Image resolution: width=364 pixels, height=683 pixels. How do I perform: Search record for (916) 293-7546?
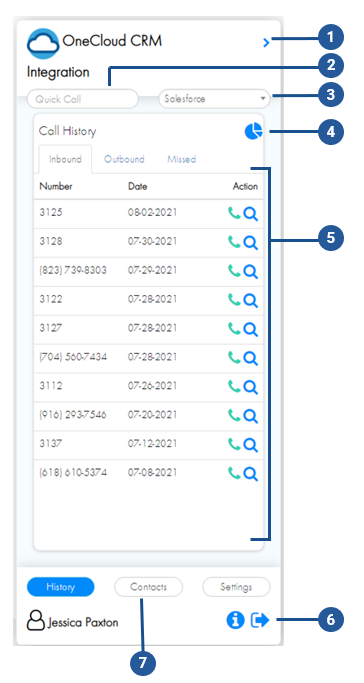pyautogui.click(x=250, y=416)
